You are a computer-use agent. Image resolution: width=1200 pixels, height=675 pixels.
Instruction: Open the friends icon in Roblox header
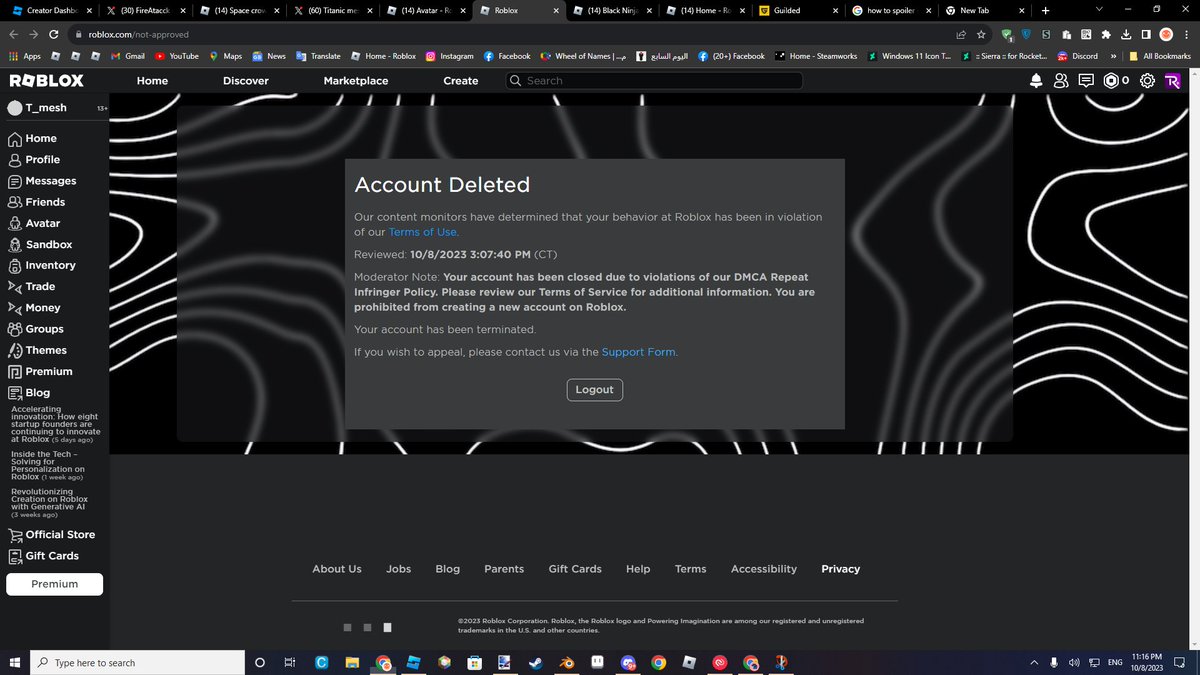[1060, 81]
